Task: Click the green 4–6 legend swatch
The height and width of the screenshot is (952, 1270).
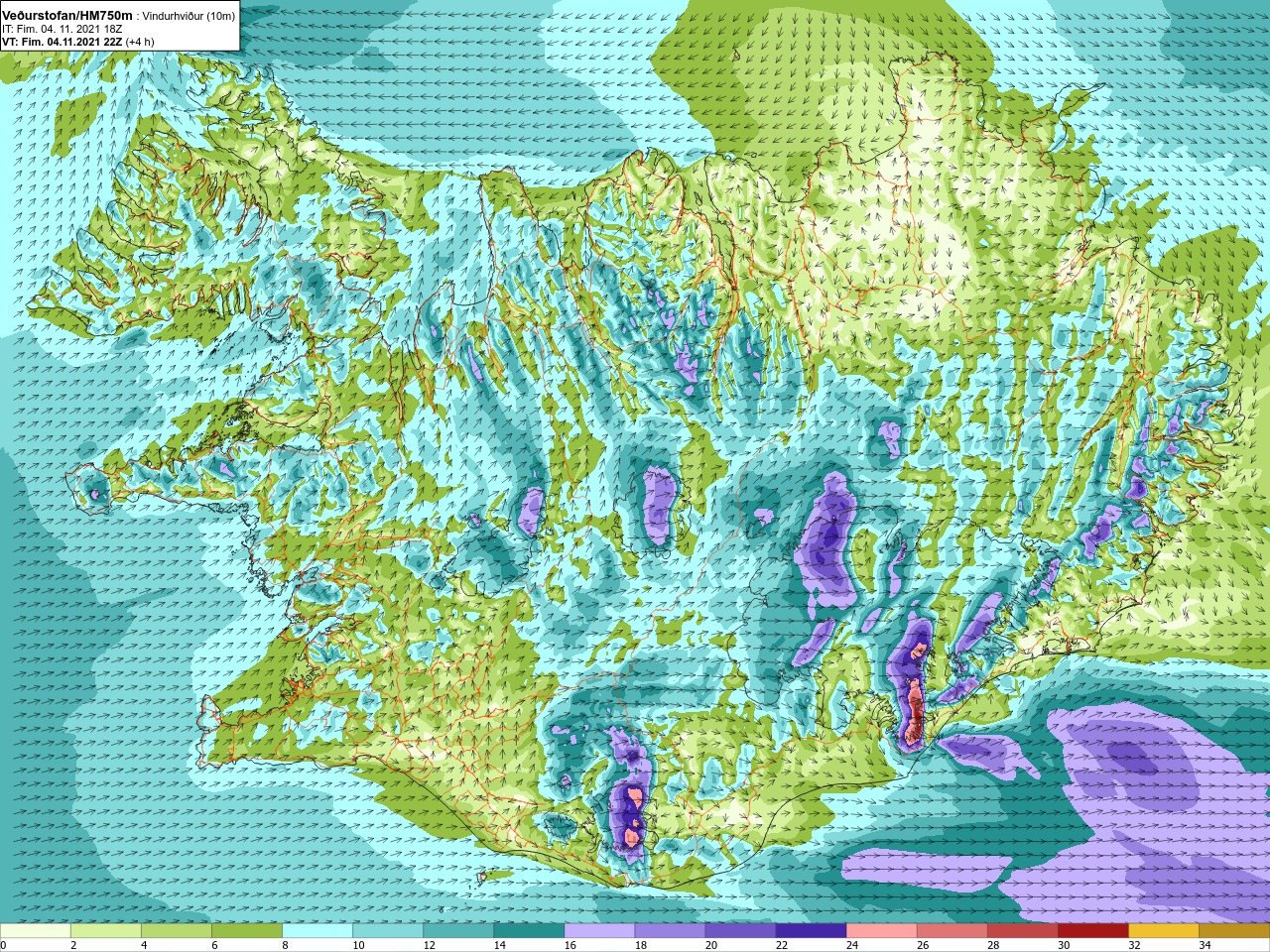Action: pyautogui.click(x=177, y=931)
